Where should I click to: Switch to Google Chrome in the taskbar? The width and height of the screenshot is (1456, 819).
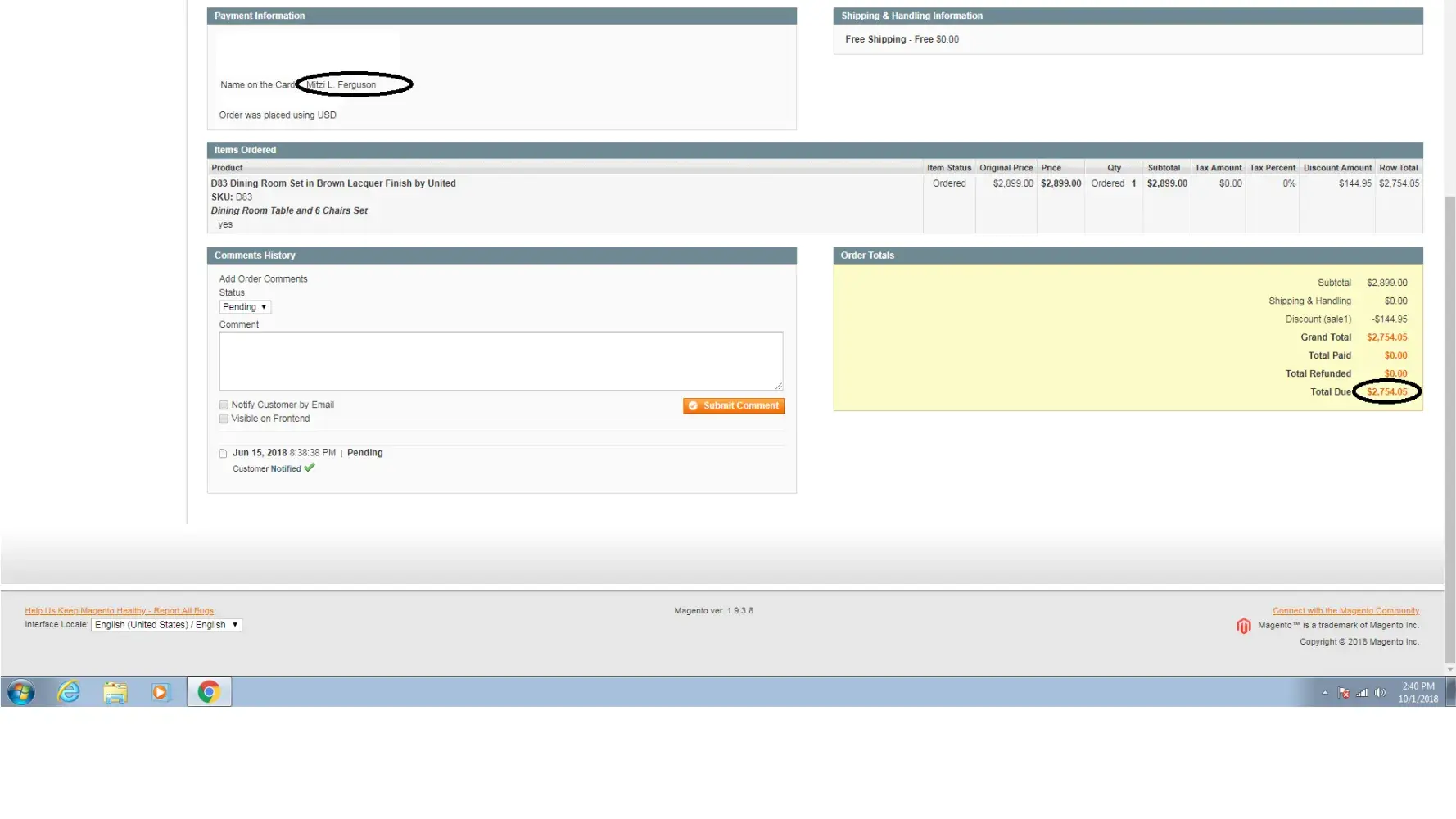[x=209, y=692]
